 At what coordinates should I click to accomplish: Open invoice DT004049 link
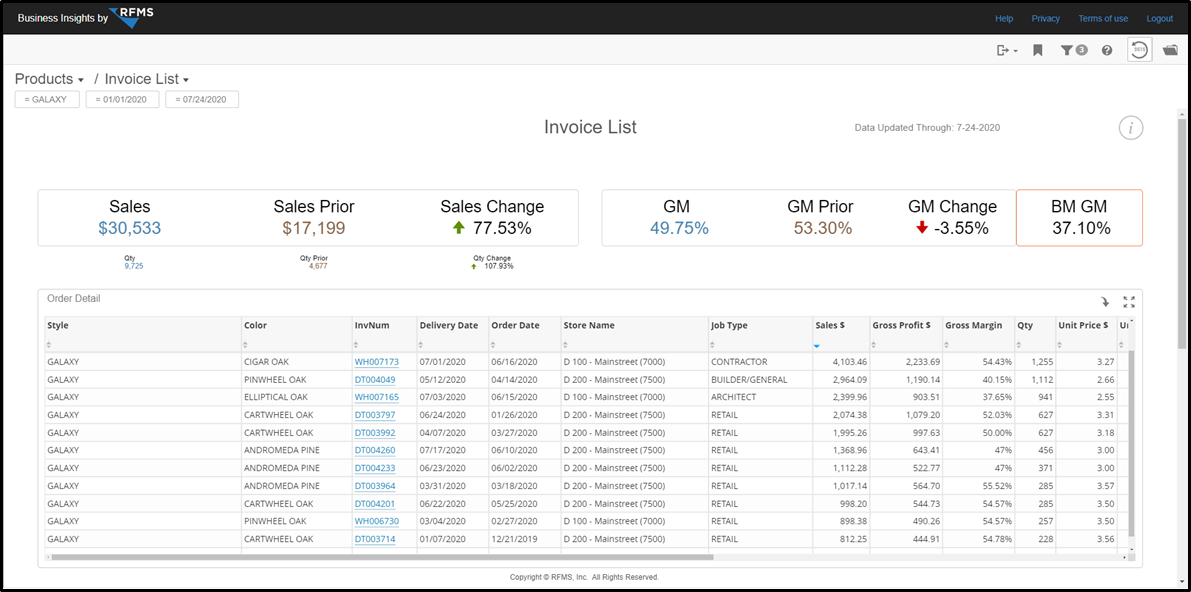click(374, 379)
